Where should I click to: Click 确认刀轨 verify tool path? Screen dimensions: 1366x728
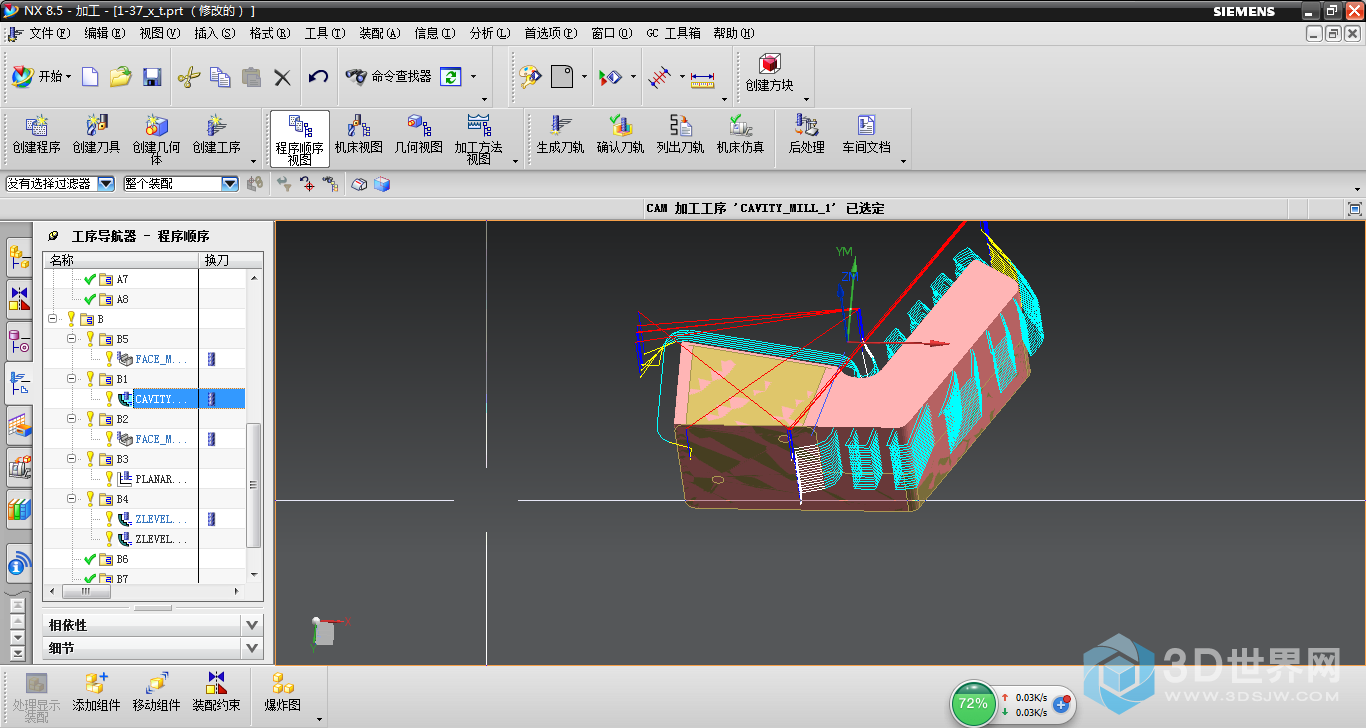620,134
